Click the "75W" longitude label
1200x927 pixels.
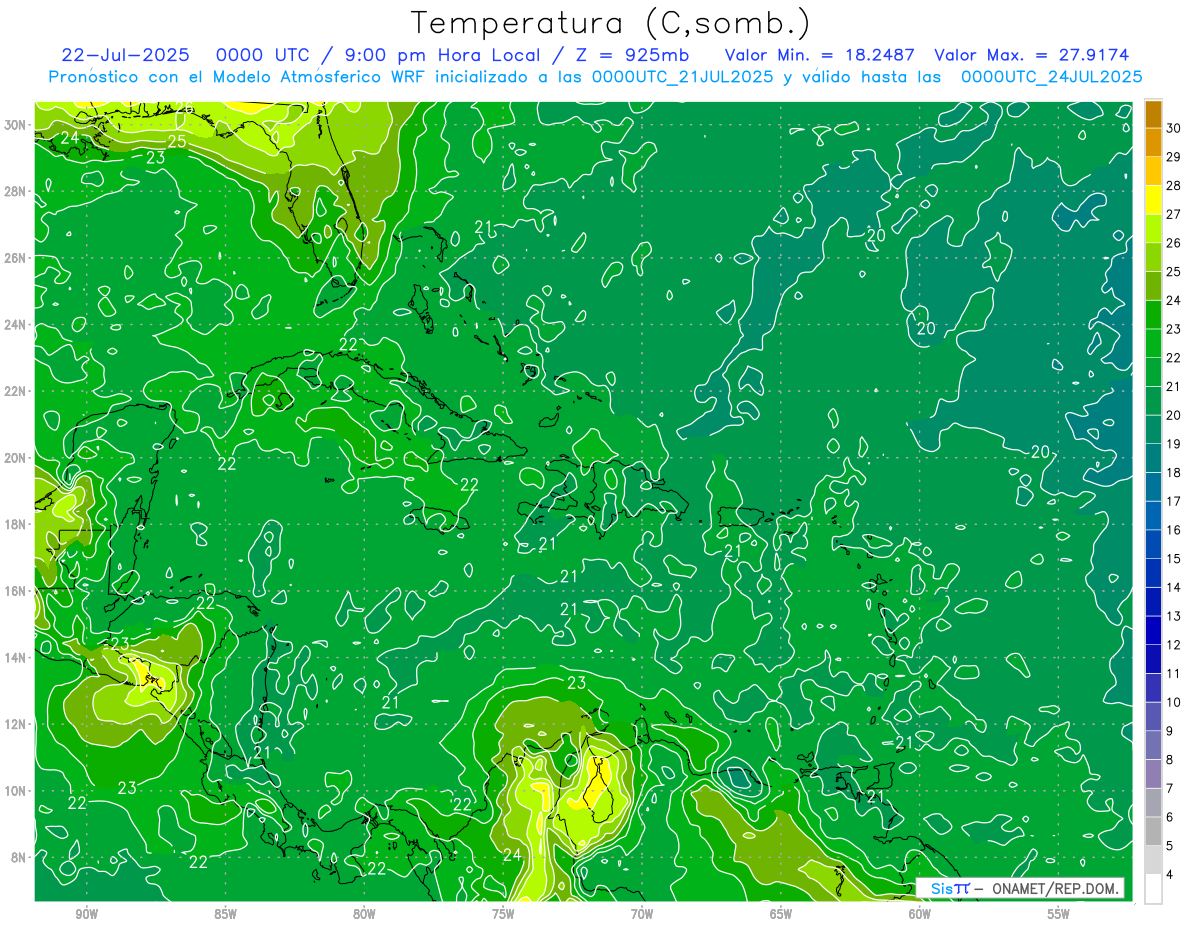tap(503, 914)
